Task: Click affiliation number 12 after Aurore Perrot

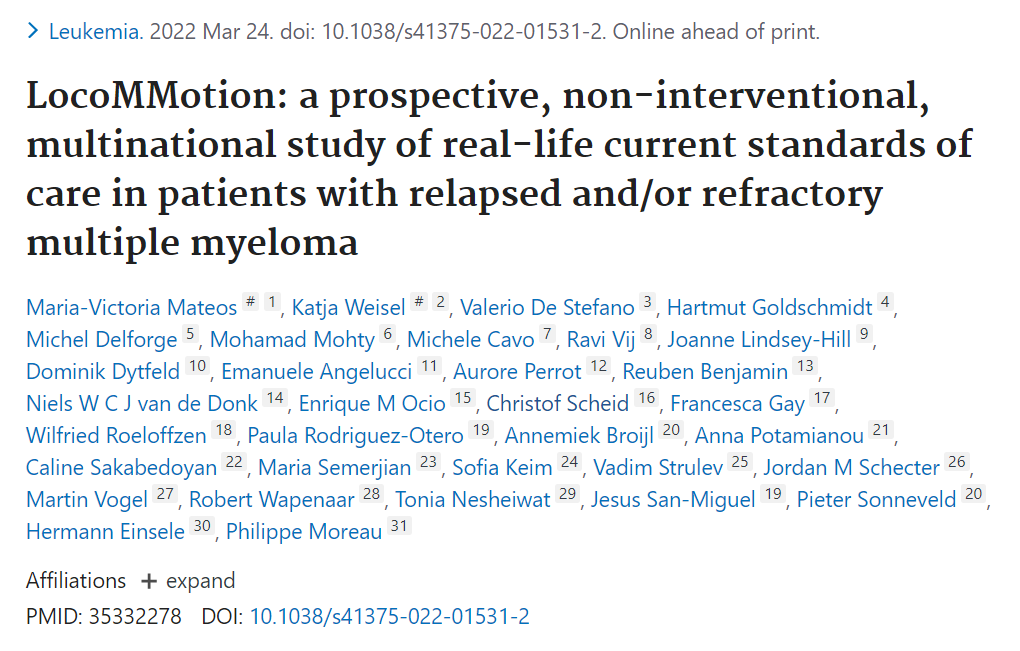Action: (x=598, y=365)
